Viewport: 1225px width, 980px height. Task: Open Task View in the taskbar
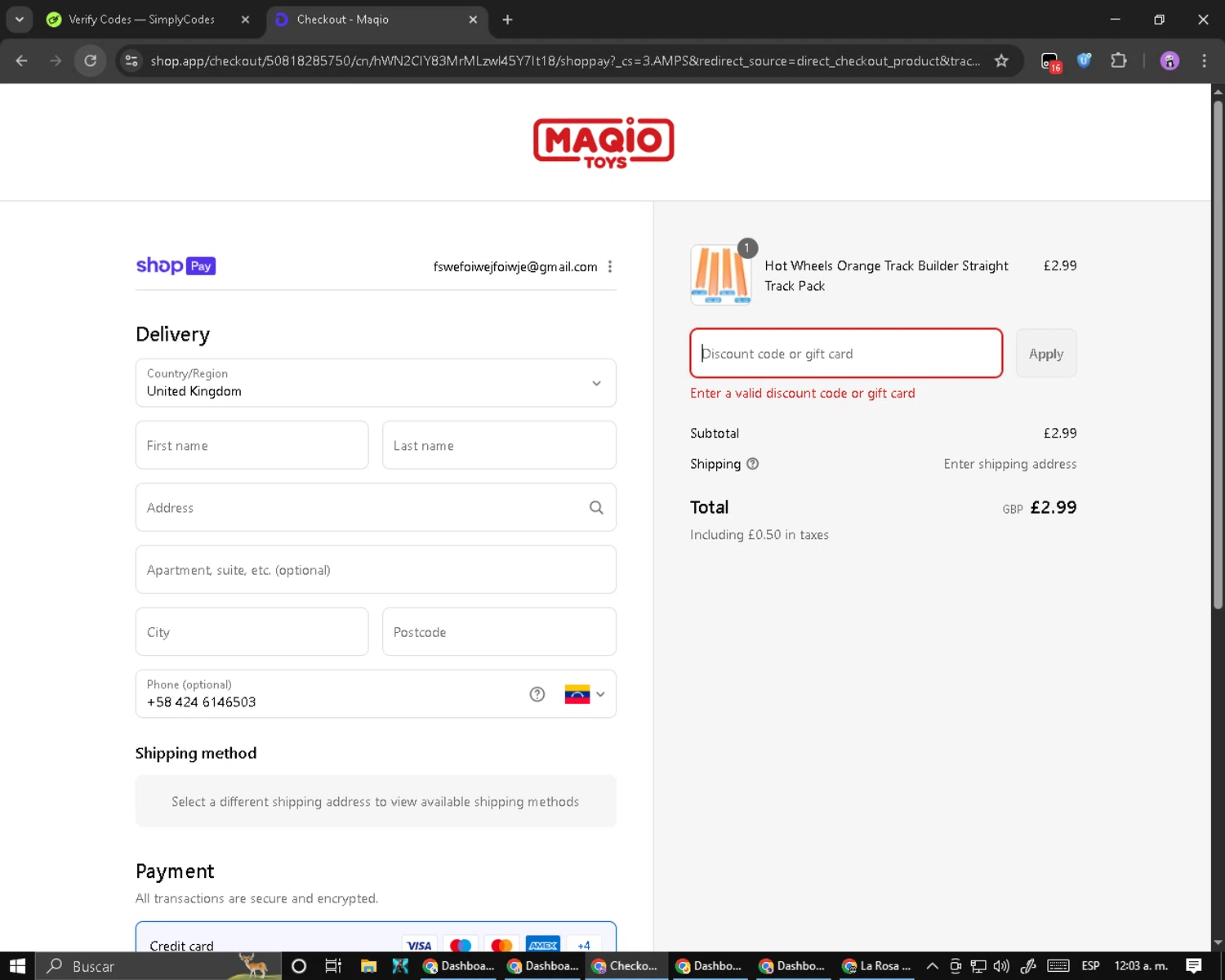[333, 966]
